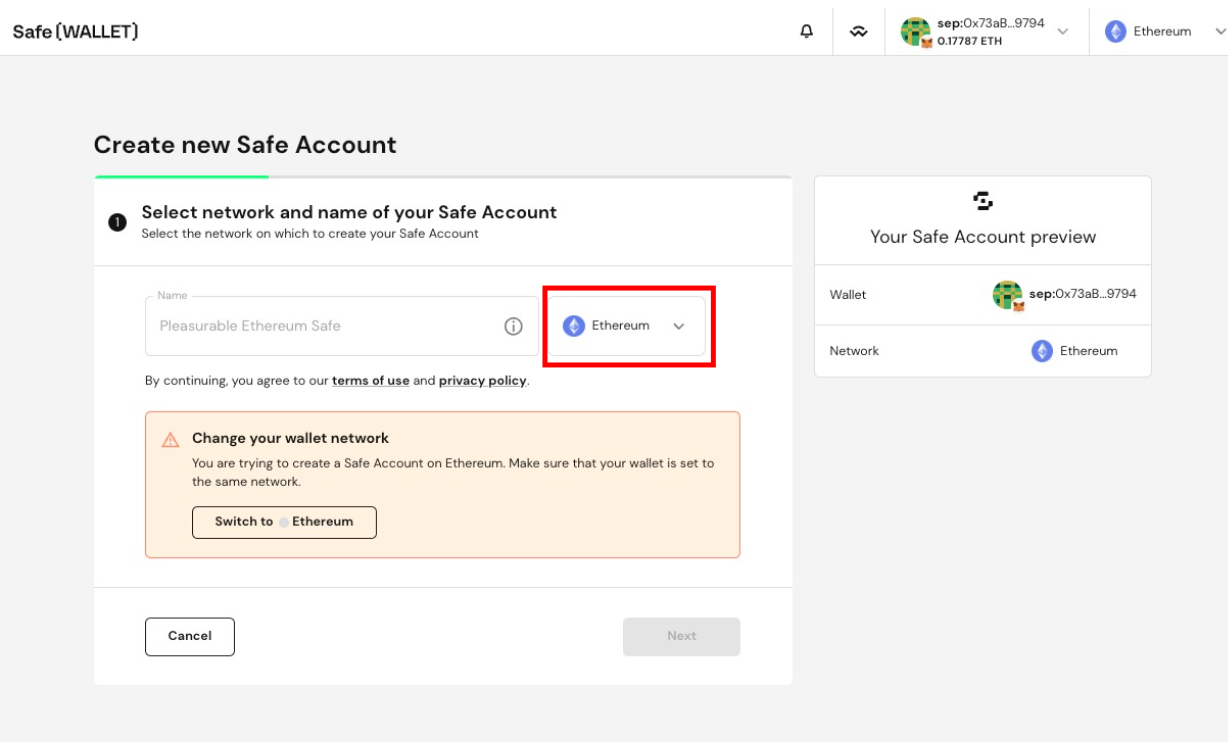Viewport: 1228px width, 742px height.
Task: Click the warning triangle icon
Action: click(170, 439)
